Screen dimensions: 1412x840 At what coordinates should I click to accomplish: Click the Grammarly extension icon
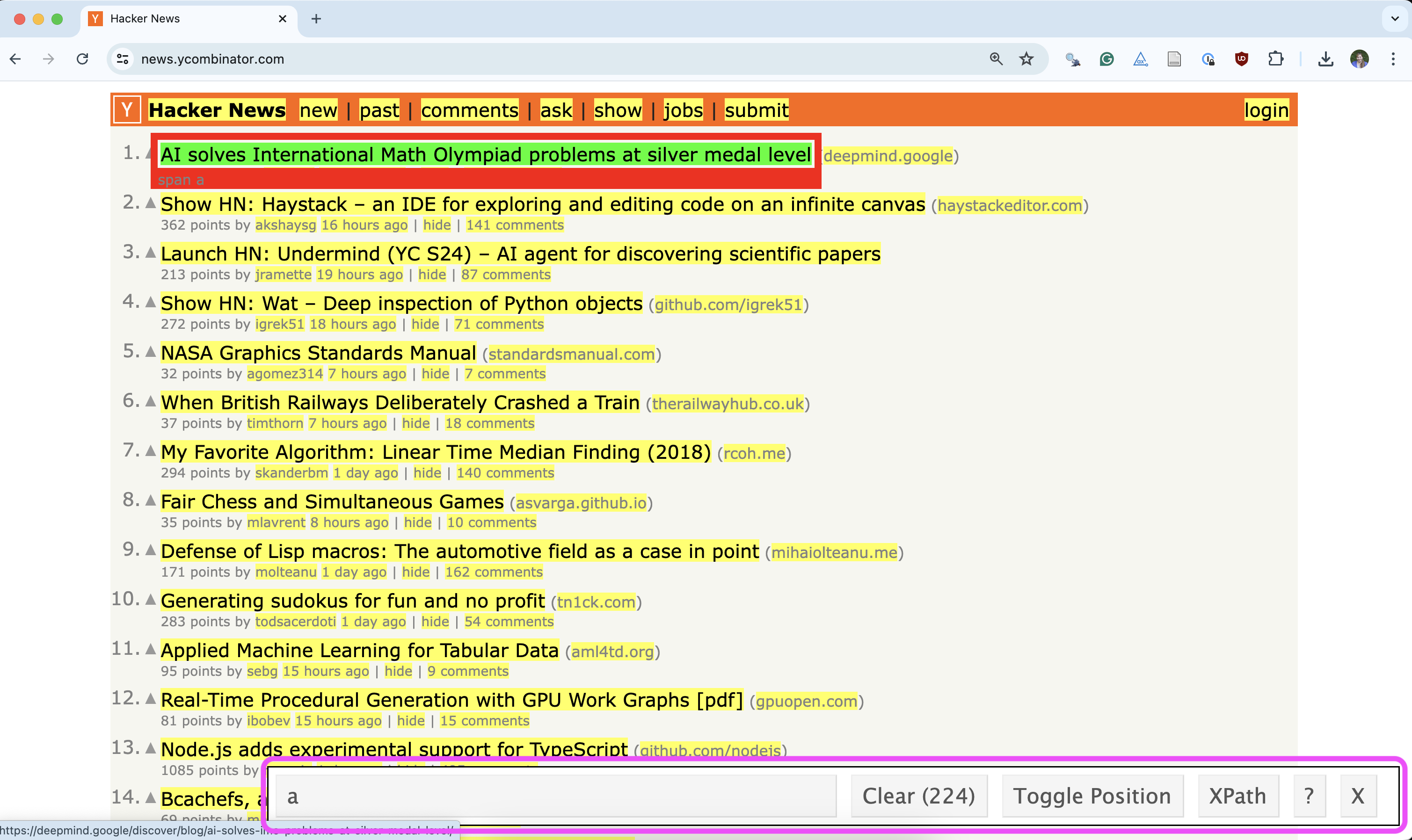pos(1106,59)
